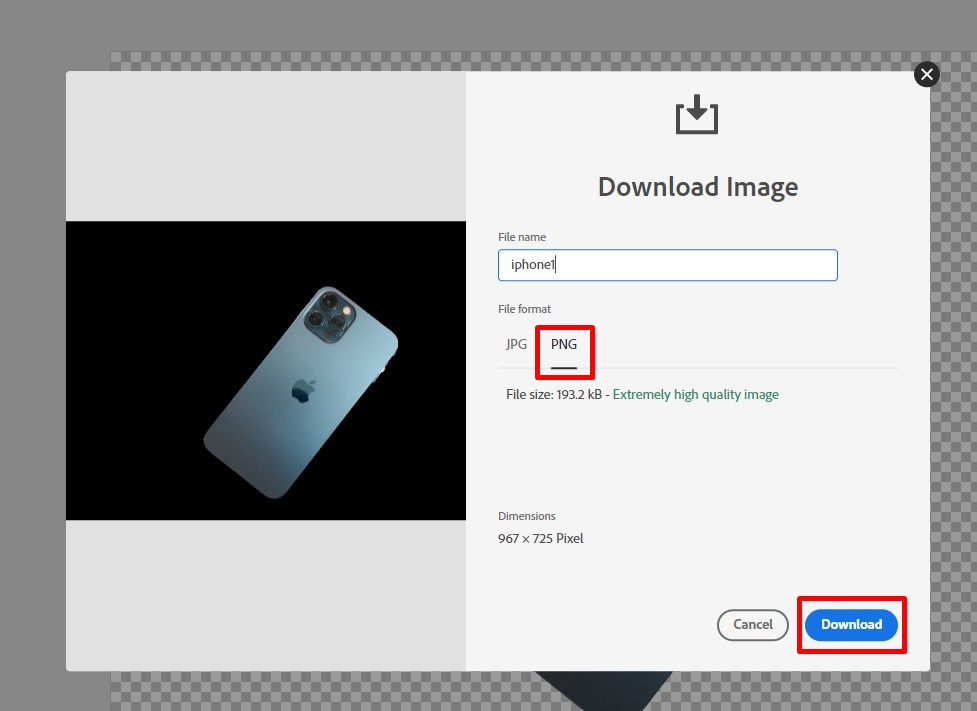Click the dark shape below the dialog
Viewport: 977px width, 711px height.
pos(603,690)
